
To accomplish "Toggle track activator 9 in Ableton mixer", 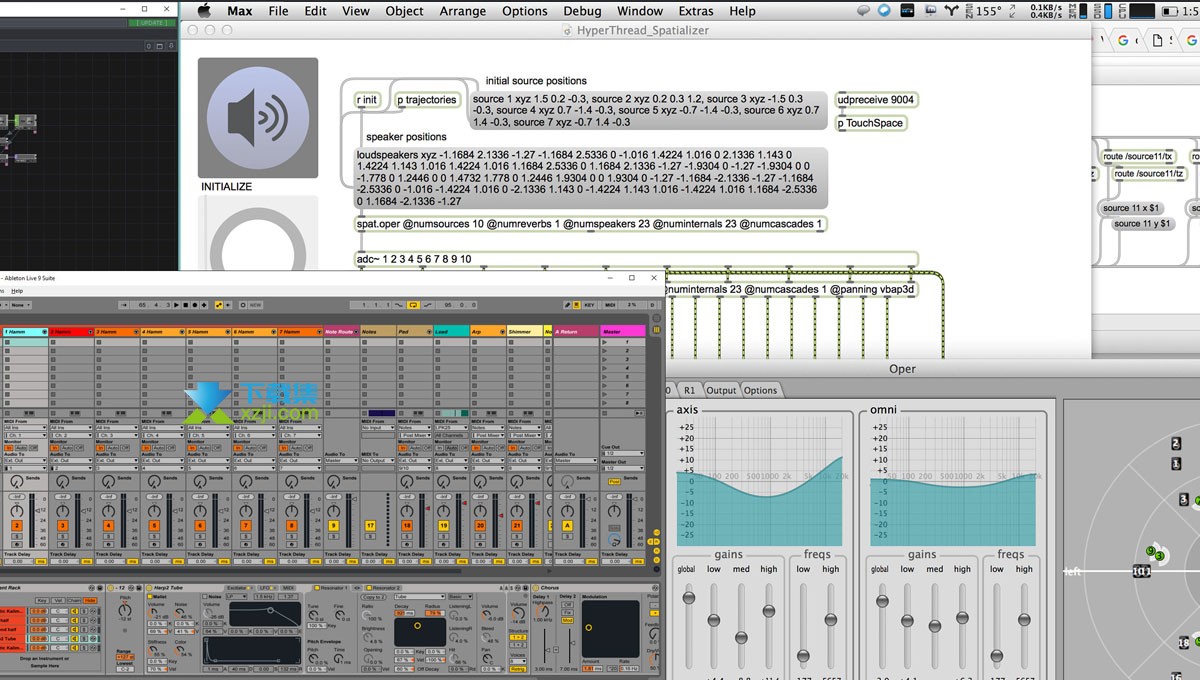I will (334, 525).
